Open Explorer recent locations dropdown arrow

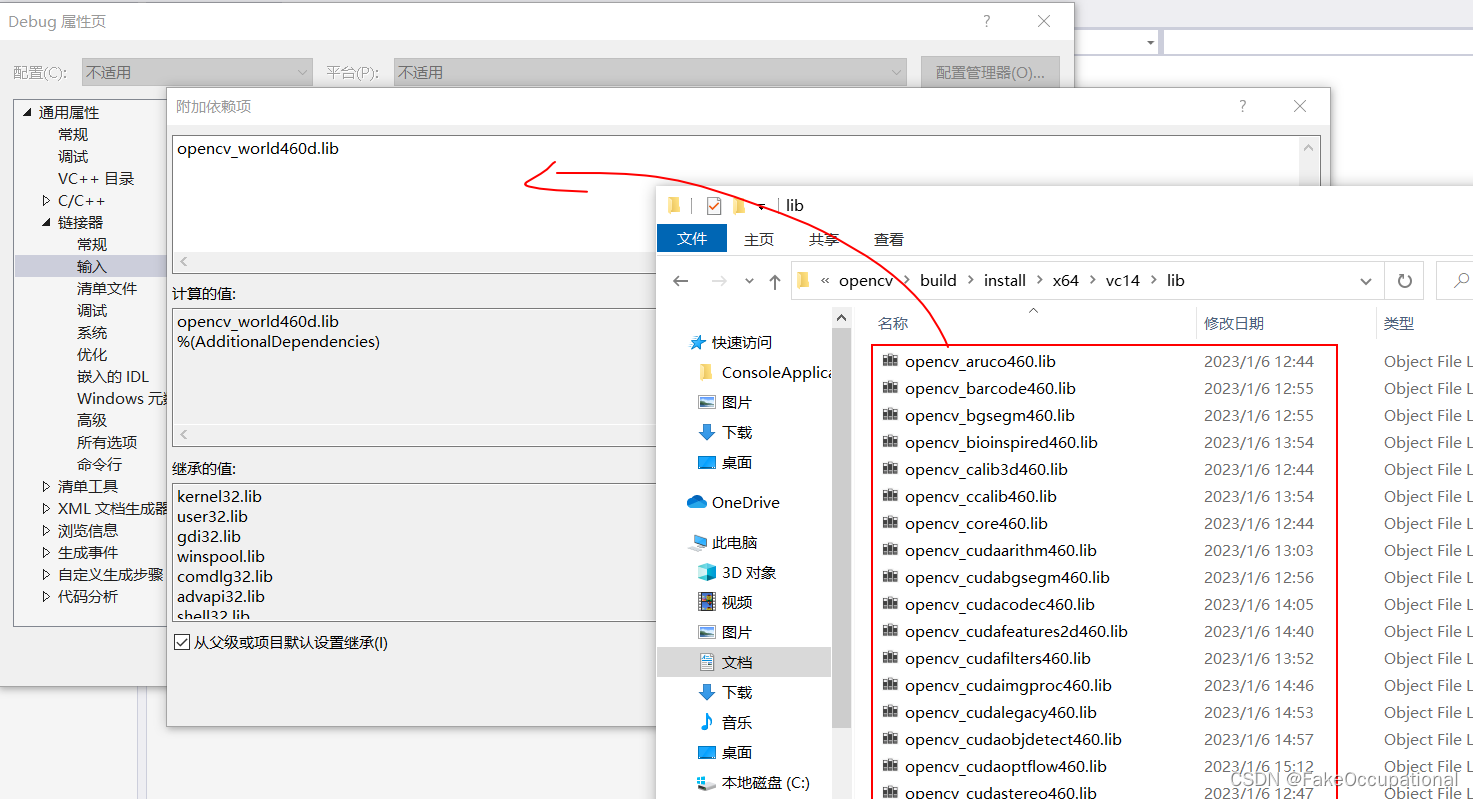[x=749, y=282]
